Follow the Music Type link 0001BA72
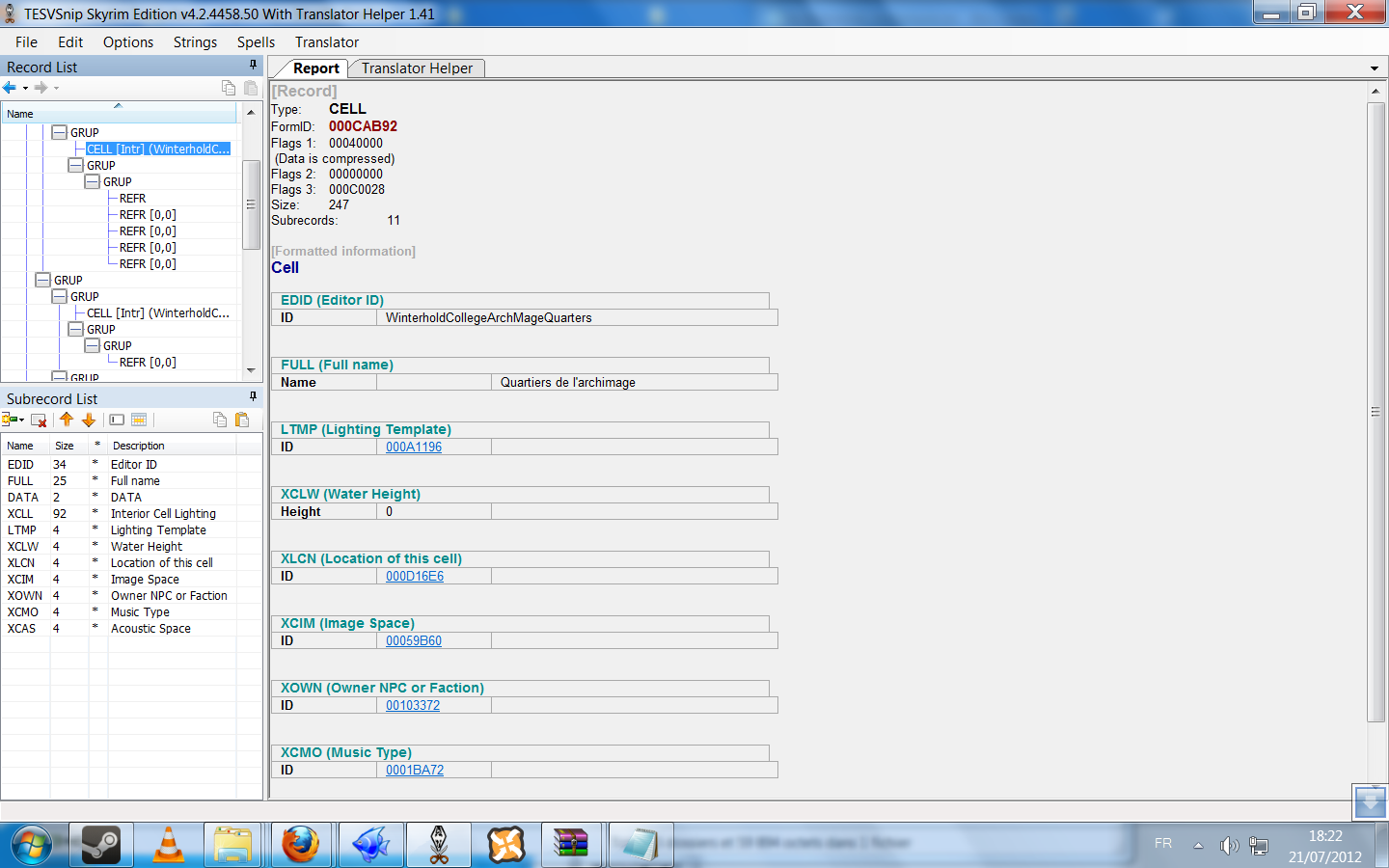Viewport: 1389px width, 868px height. coord(415,770)
